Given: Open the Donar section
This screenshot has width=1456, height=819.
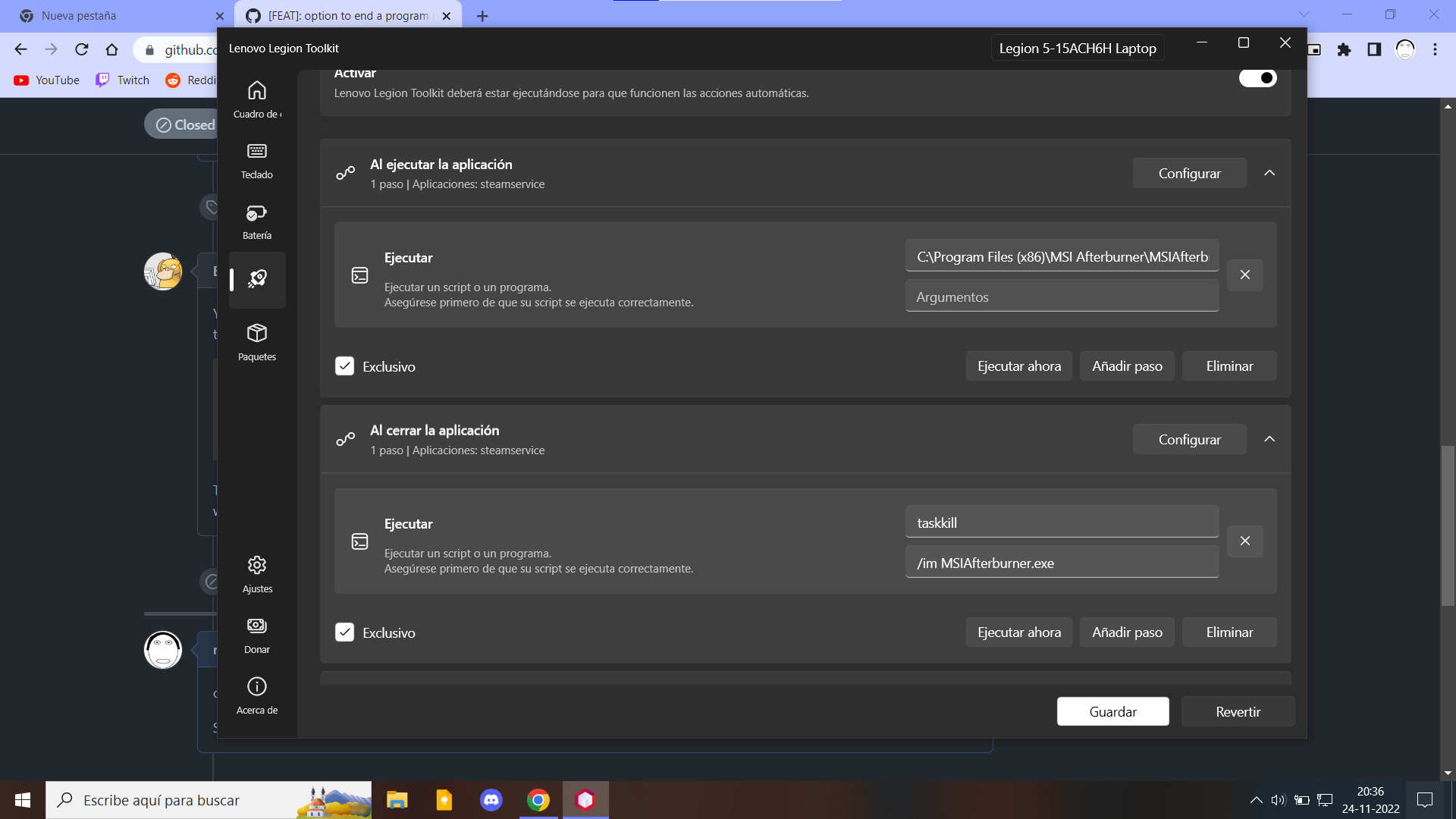Looking at the screenshot, I should coord(256,633).
